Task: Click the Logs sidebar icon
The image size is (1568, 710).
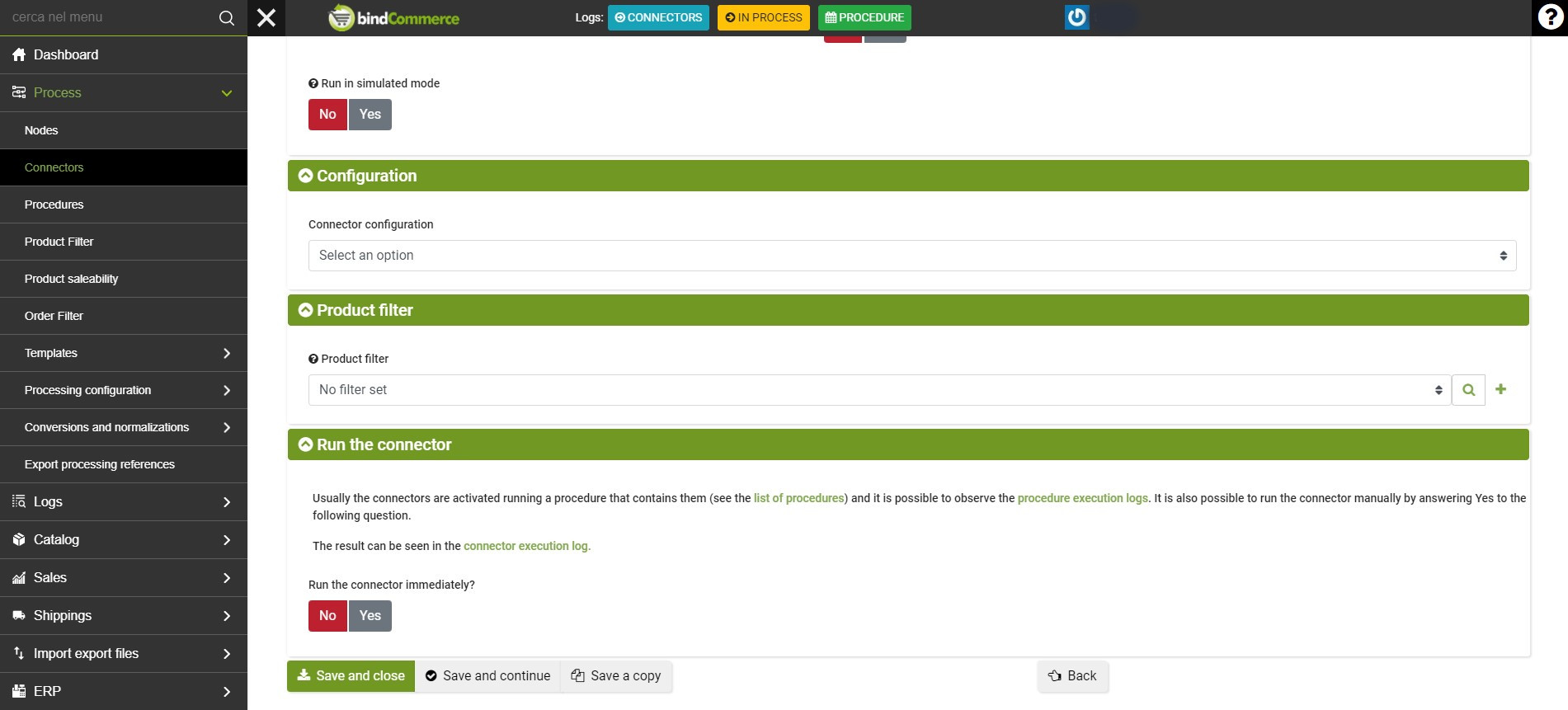Action: coord(19,501)
